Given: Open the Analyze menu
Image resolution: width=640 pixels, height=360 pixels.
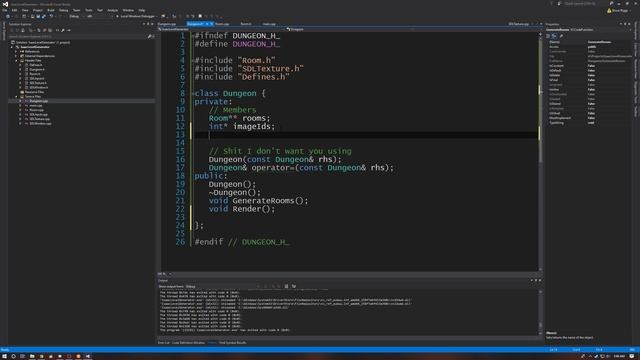Looking at the screenshot, I should [112, 10].
